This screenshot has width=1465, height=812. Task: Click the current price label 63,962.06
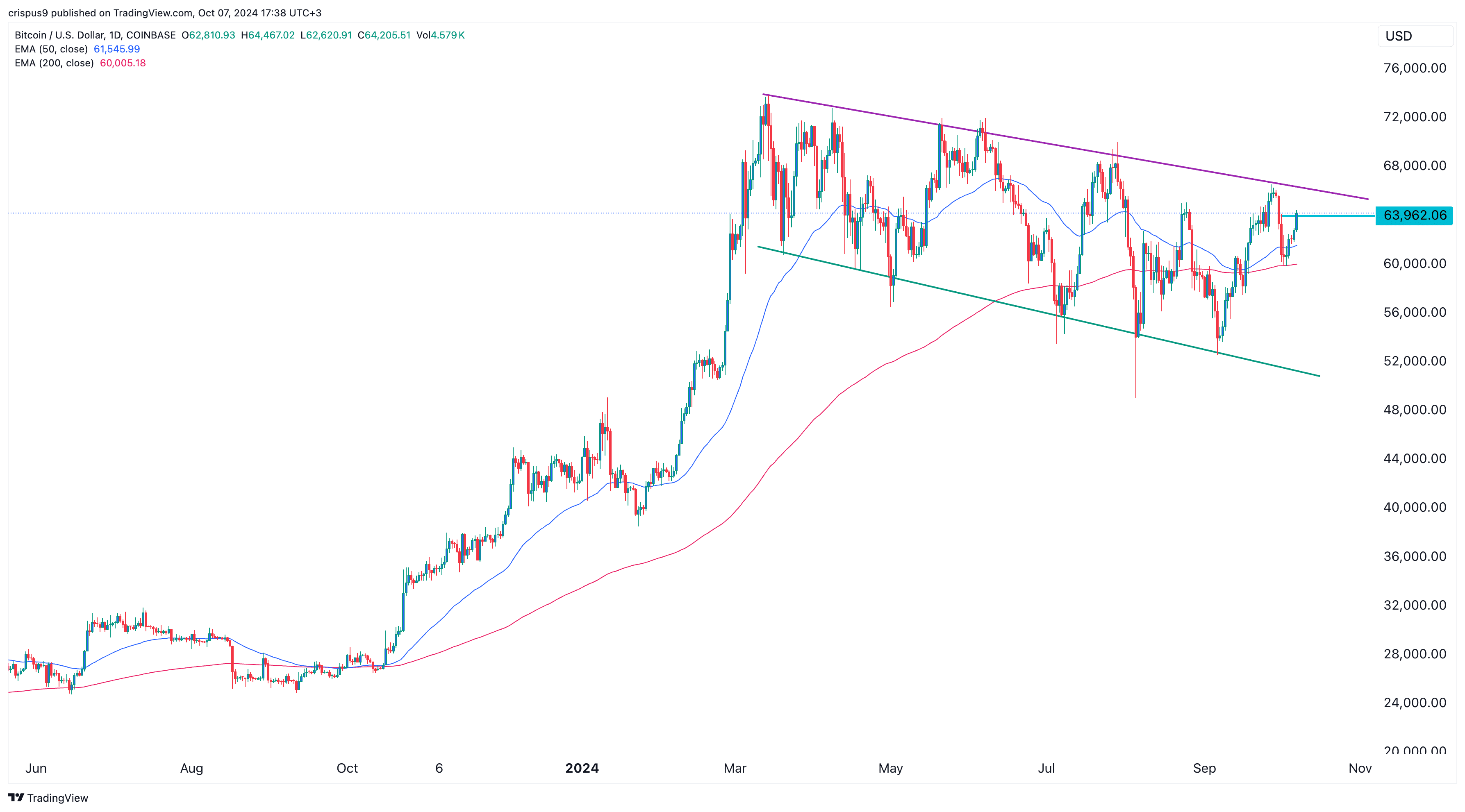1415,215
